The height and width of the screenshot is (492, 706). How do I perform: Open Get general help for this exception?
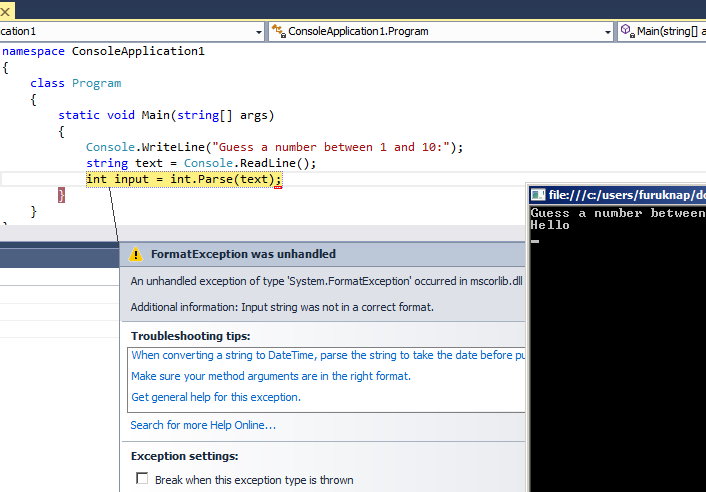click(216, 397)
